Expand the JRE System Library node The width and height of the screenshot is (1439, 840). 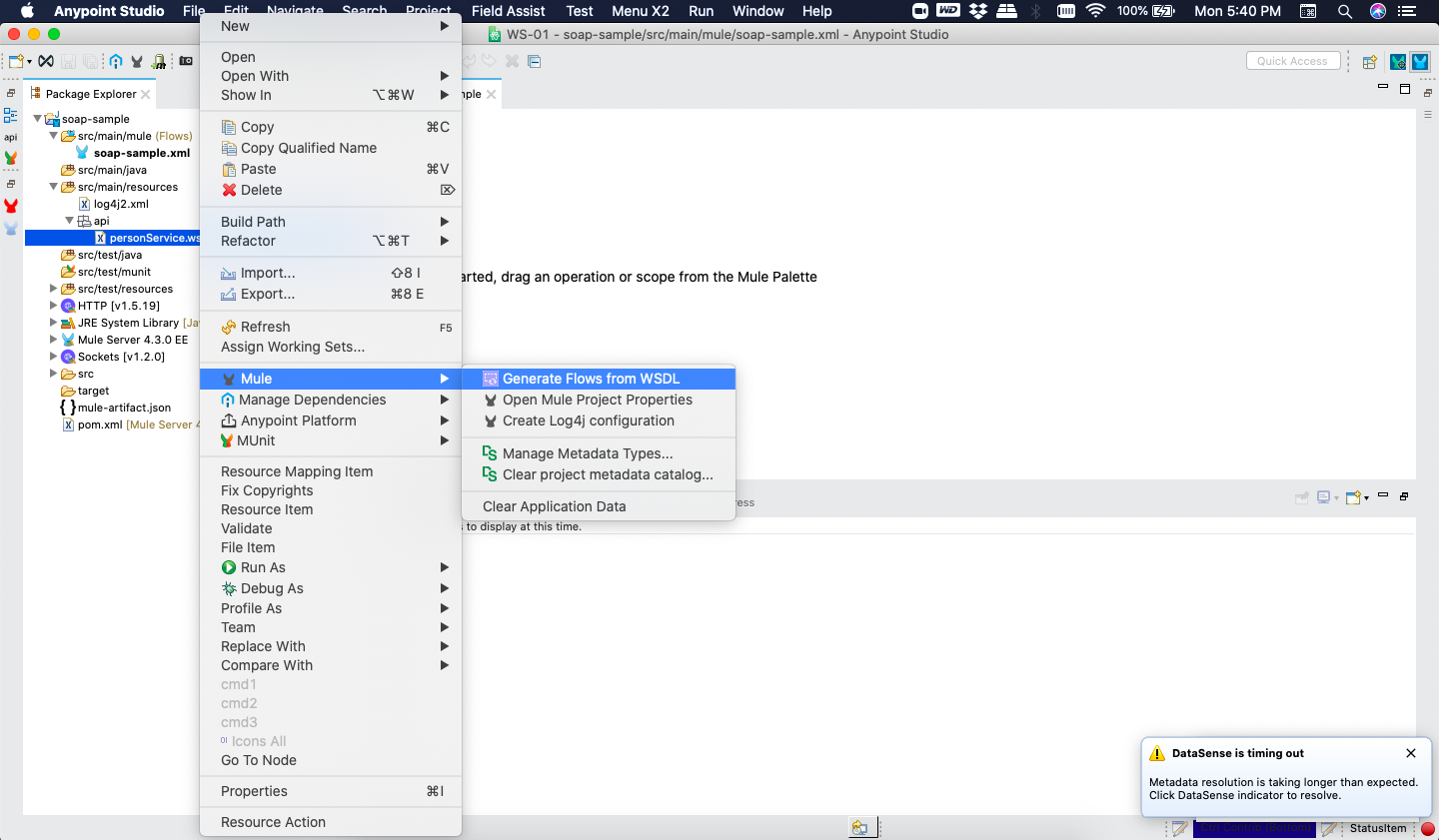(x=54, y=323)
